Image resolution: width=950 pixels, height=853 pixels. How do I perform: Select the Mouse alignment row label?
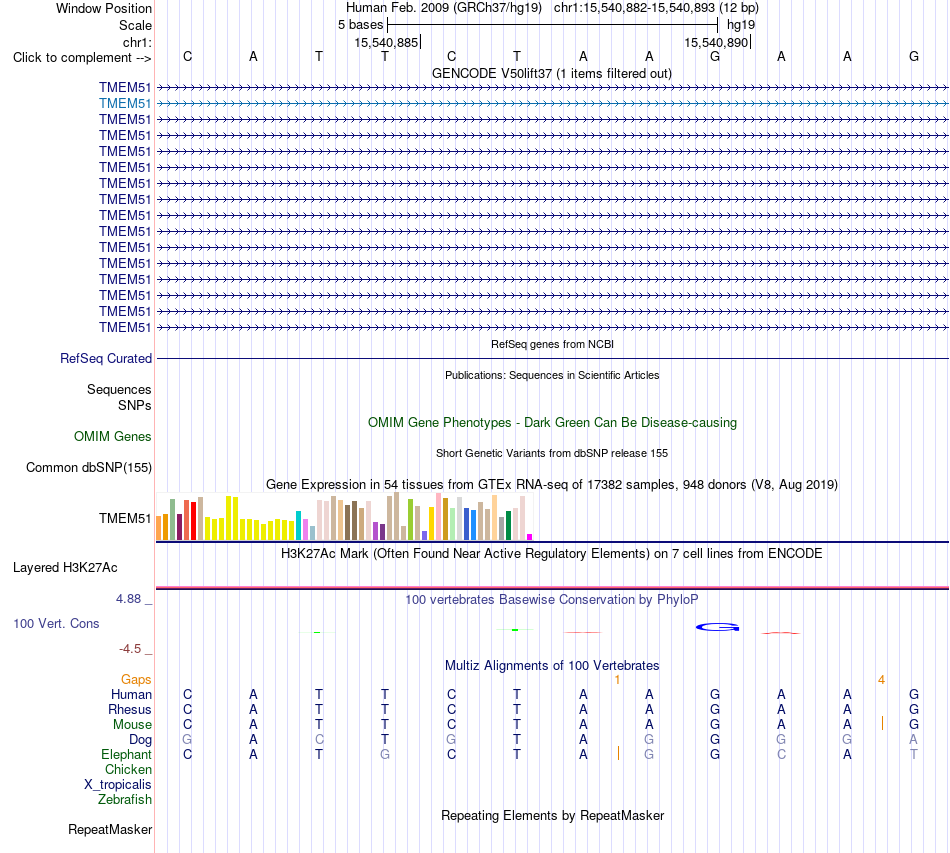(132, 725)
